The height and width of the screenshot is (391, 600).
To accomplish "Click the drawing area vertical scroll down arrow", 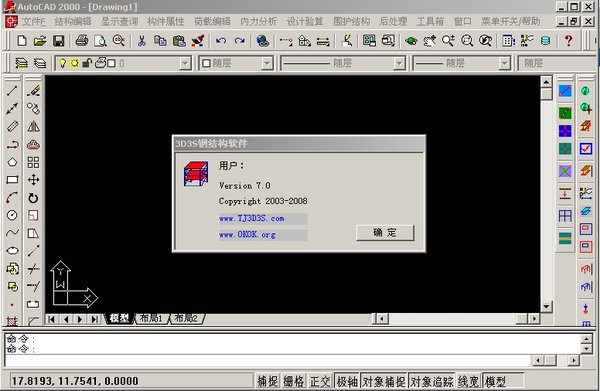I will (x=546, y=306).
